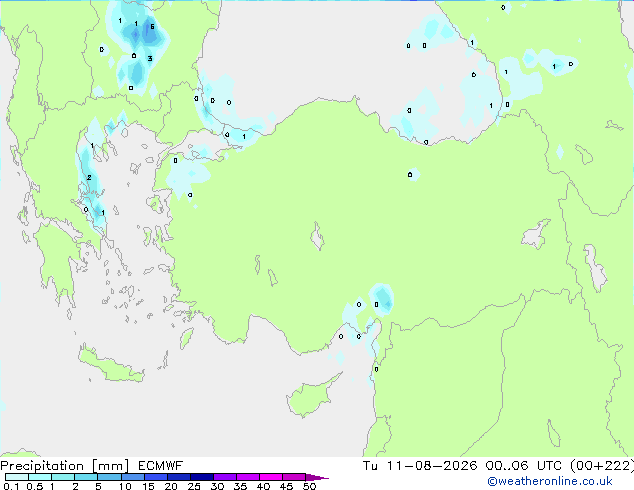Click the date text 'Tu 11-08-2026'
The height and width of the screenshot is (490, 634).
pos(420,466)
